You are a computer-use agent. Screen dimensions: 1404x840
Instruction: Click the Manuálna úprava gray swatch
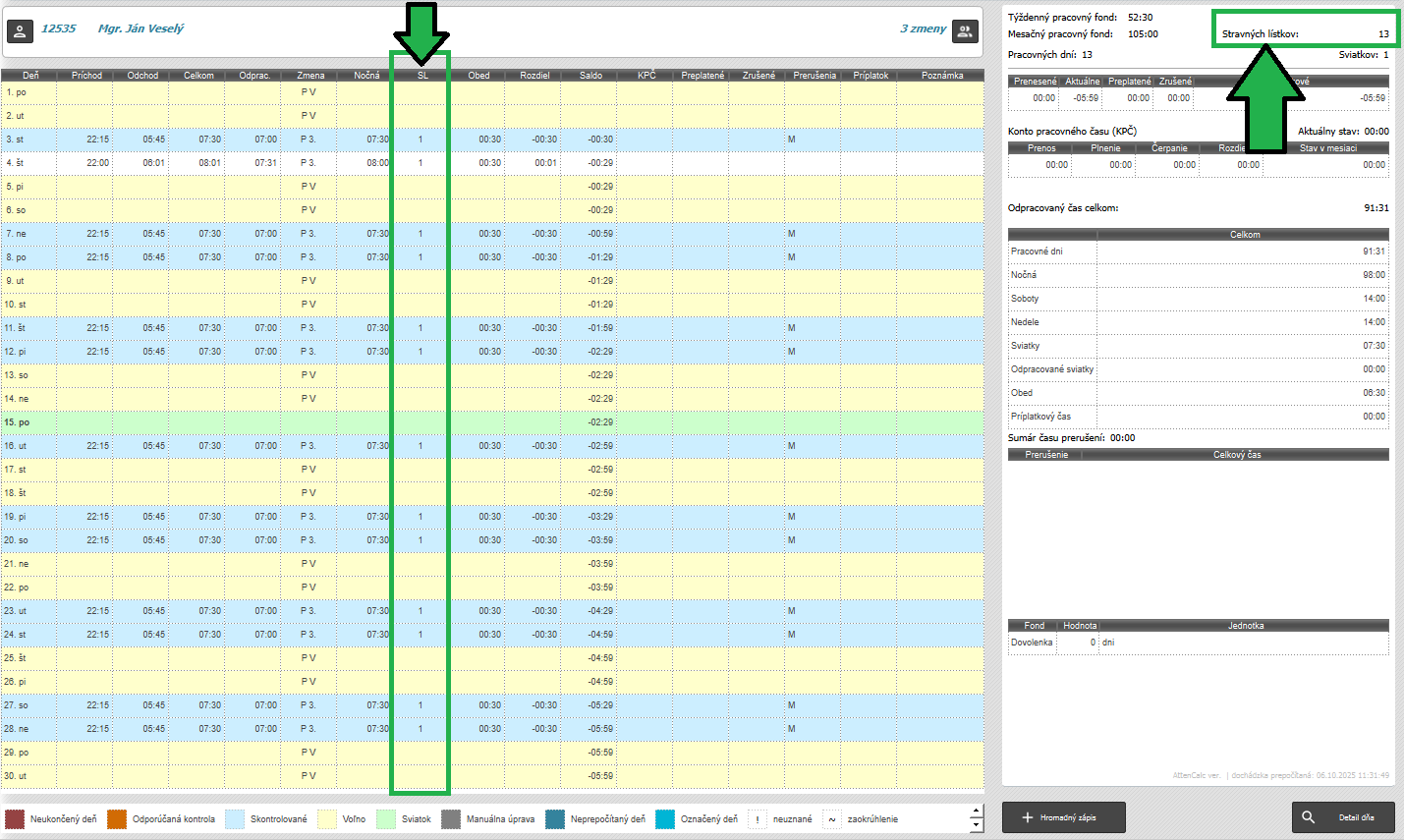point(451,819)
